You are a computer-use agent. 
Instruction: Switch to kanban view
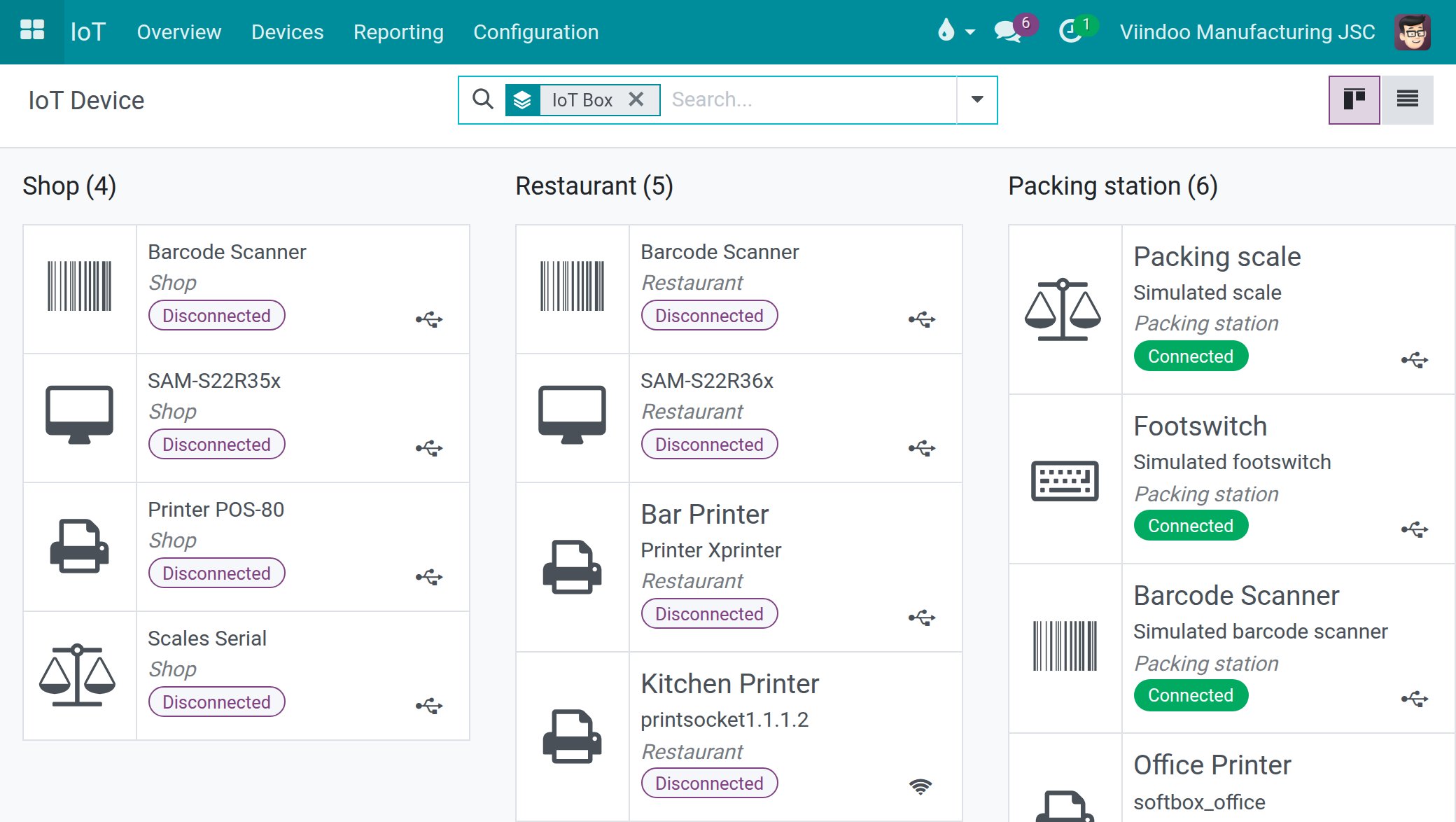click(1354, 100)
